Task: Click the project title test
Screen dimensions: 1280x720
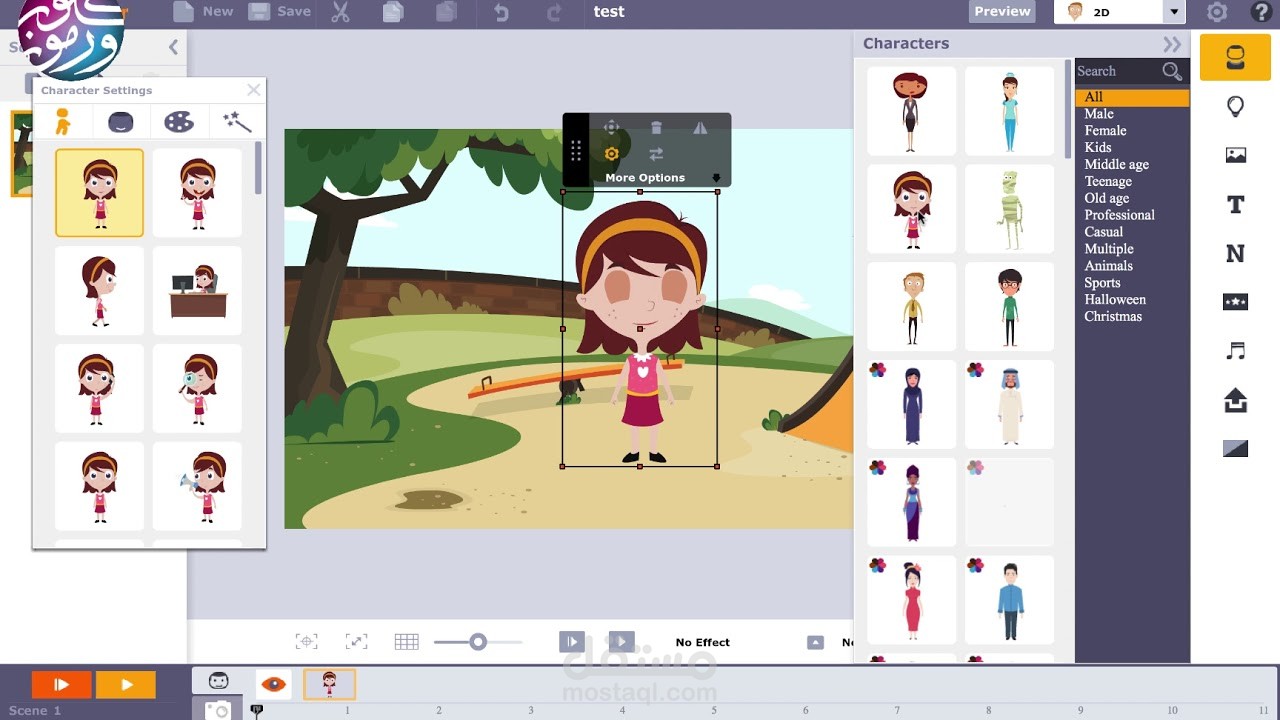Action: coord(608,12)
